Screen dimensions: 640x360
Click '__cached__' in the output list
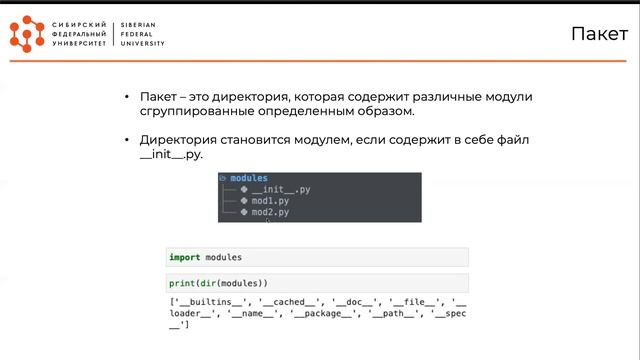(x=289, y=302)
